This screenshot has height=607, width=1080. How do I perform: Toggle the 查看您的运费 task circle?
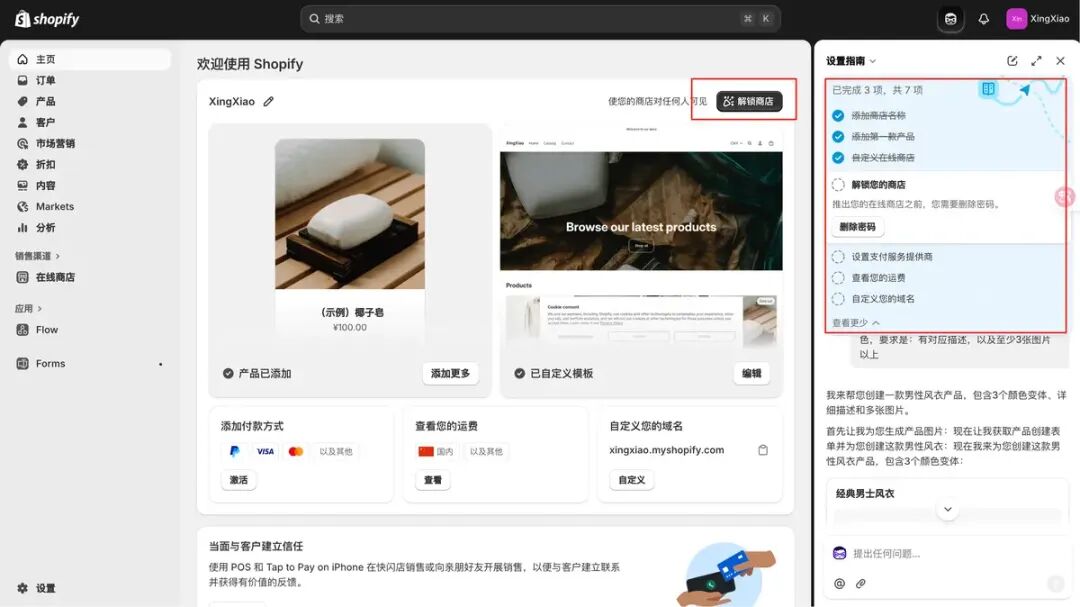(x=838, y=278)
